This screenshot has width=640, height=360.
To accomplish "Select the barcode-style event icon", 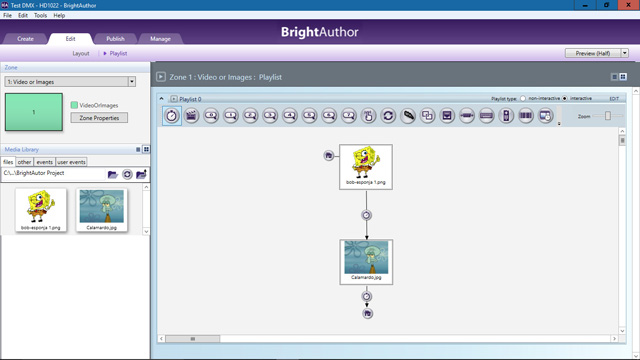I will (x=526, y=116).
